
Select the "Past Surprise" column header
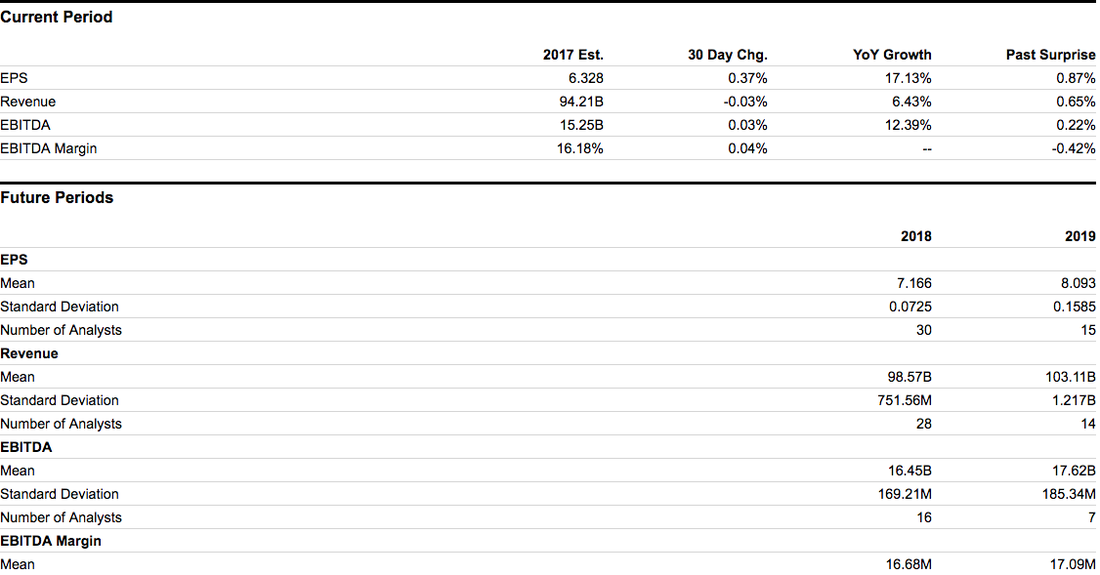[1050, 55]
